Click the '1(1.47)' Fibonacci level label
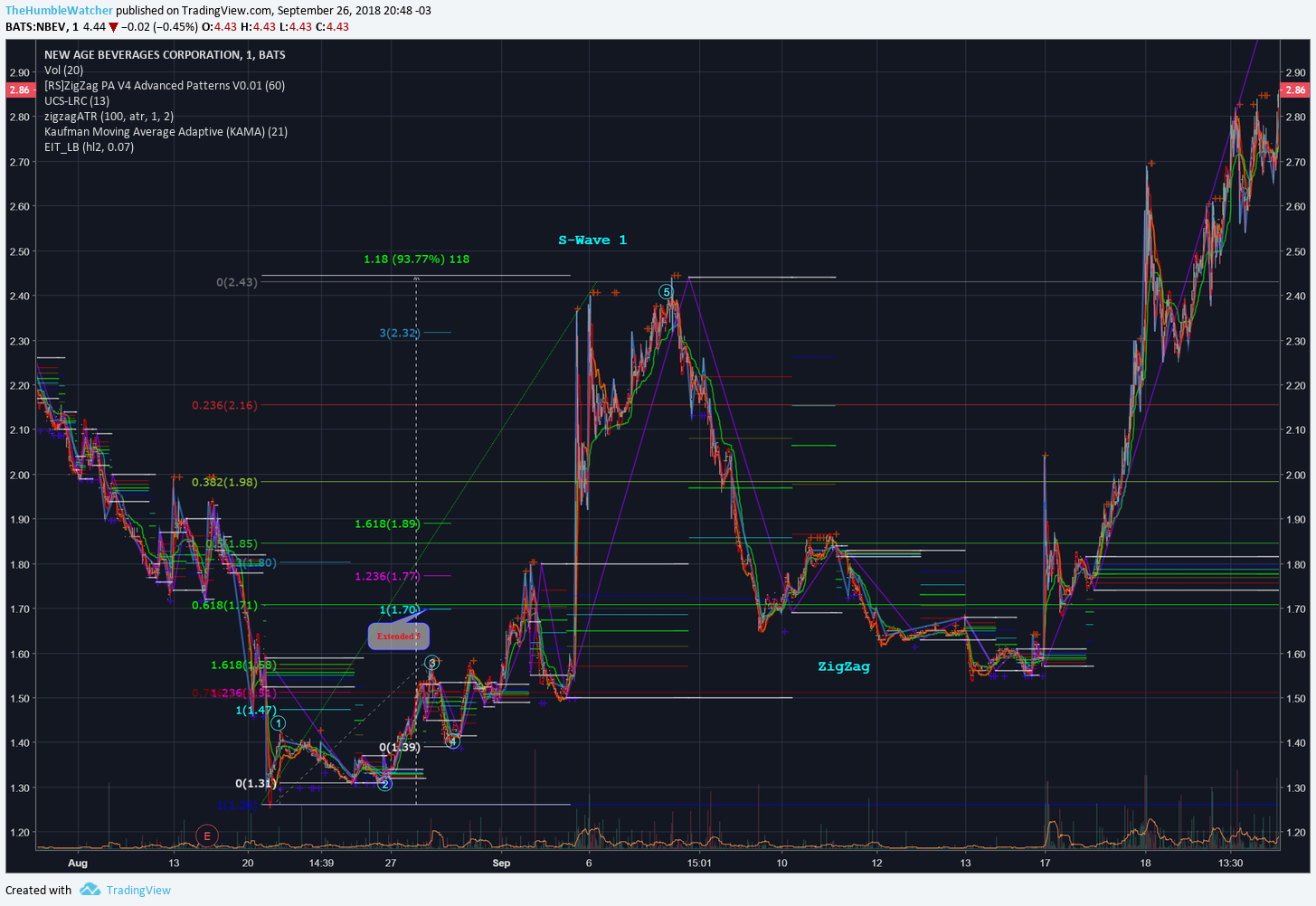The width and height of the screenshot is (1316, 906). tap(256, 710)
